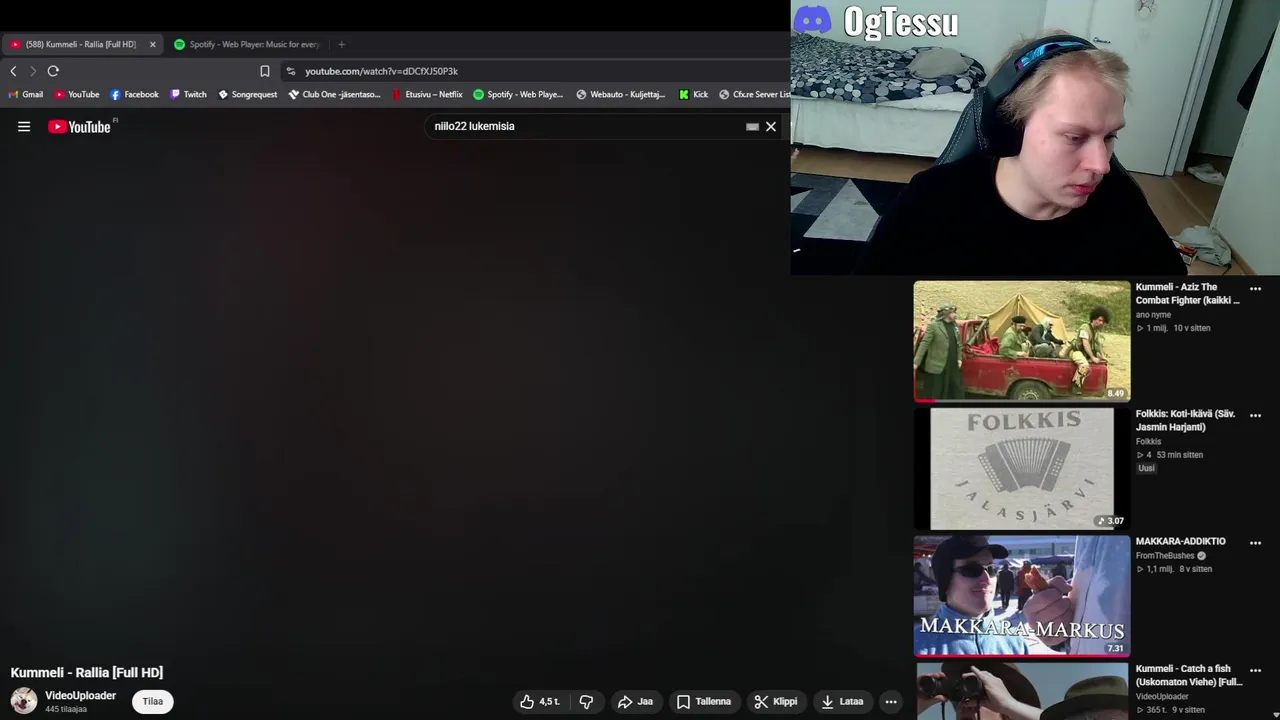Open options menu for Catch a fish

click(1255, 670)
